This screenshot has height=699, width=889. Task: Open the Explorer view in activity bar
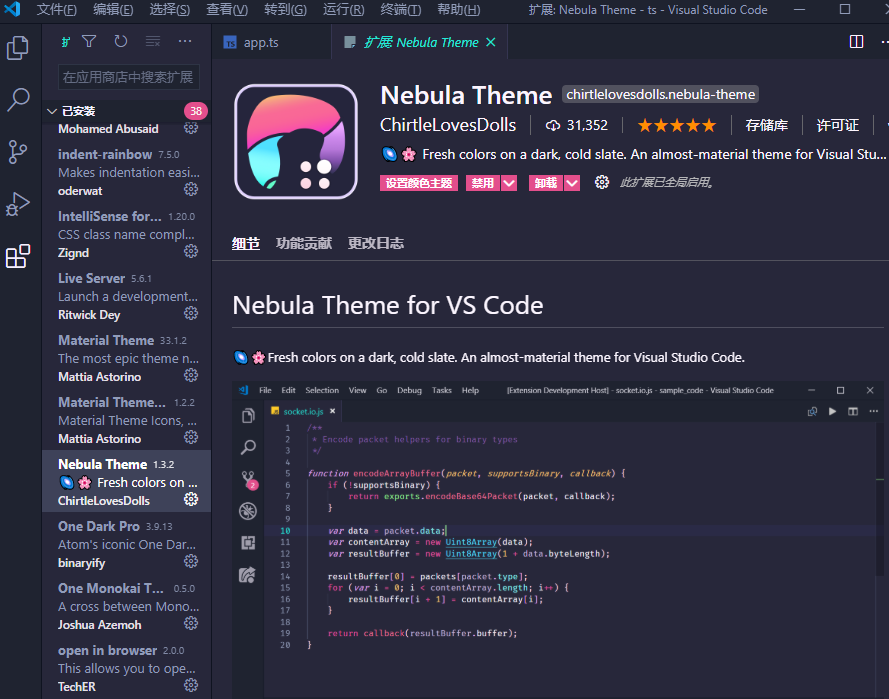(x=18, y=48)
